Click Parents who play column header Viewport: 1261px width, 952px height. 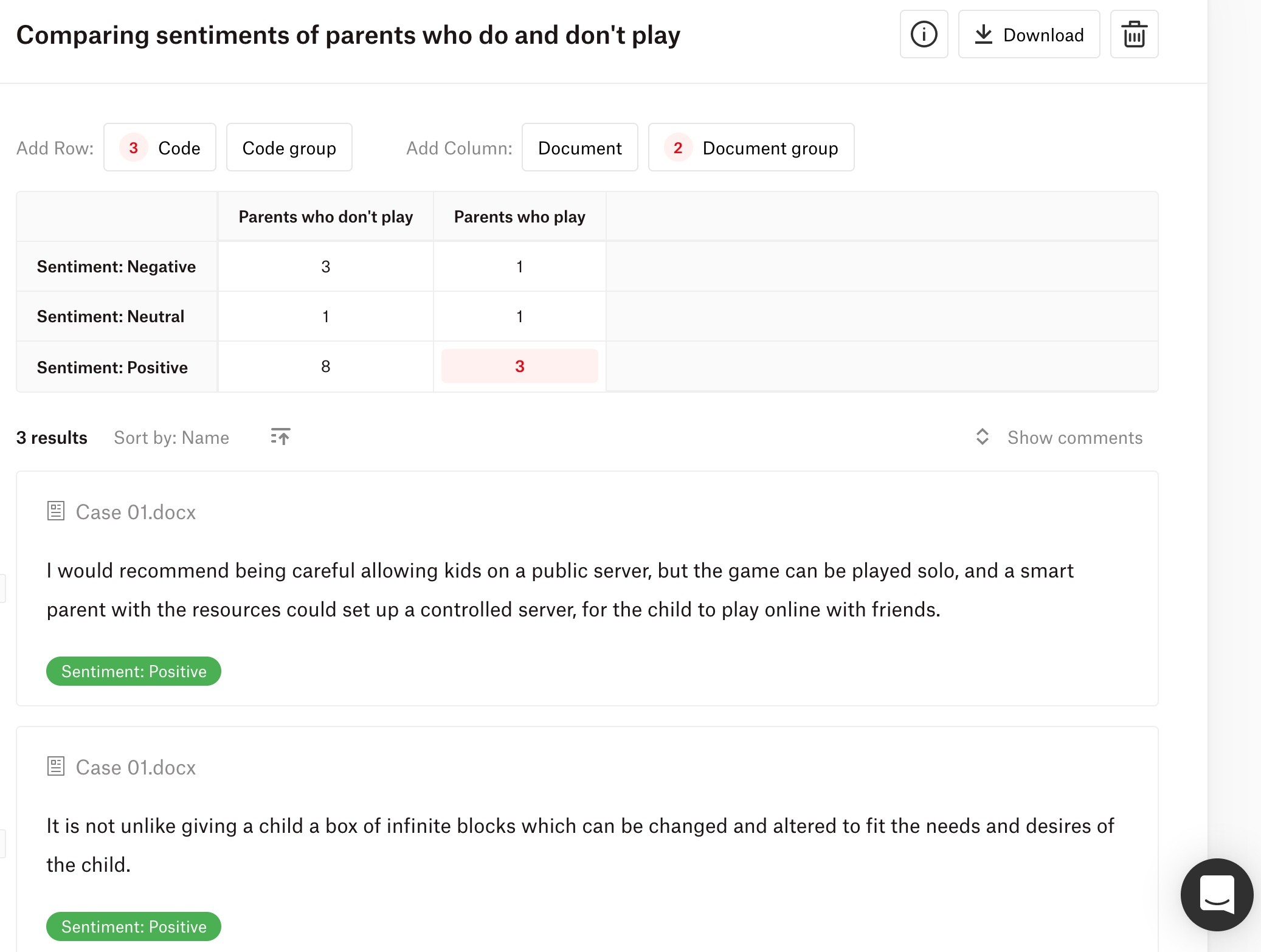point(520,217)
